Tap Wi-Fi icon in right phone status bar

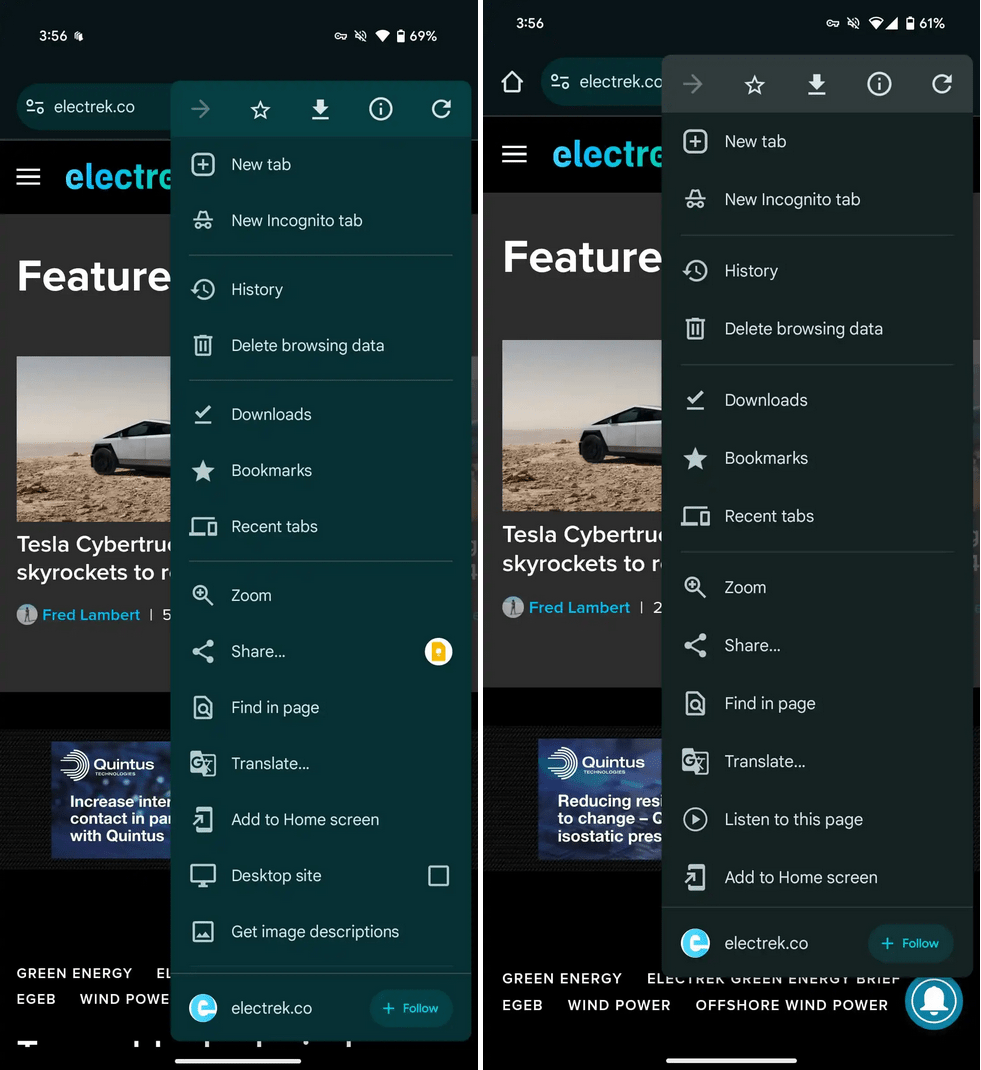click(x=875, y=23)
